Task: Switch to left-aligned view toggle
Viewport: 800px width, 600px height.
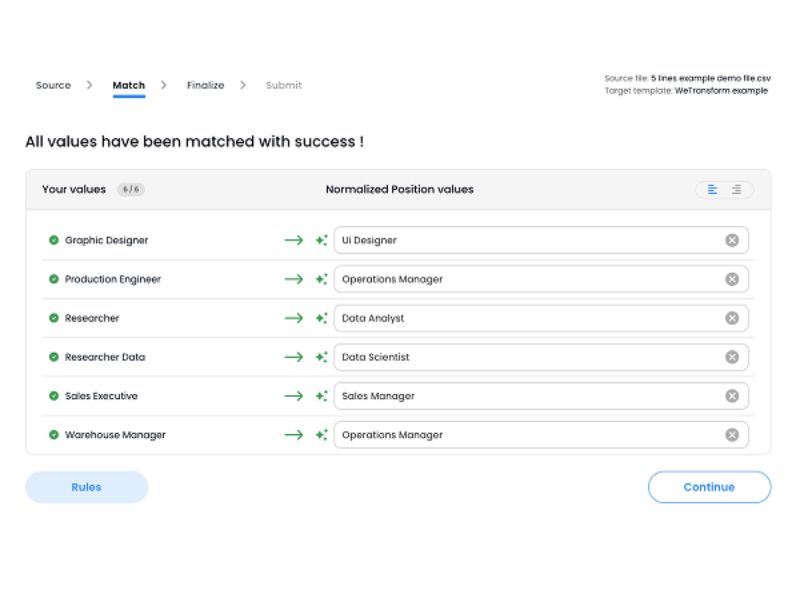Action: tap(713, 189)
